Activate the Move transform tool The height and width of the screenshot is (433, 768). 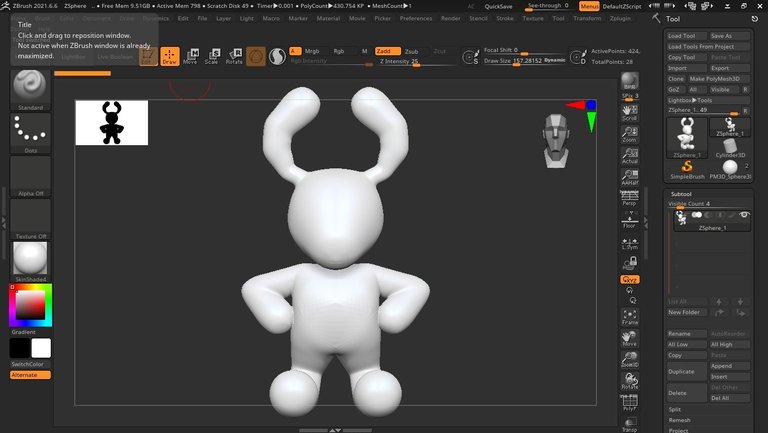191,56
